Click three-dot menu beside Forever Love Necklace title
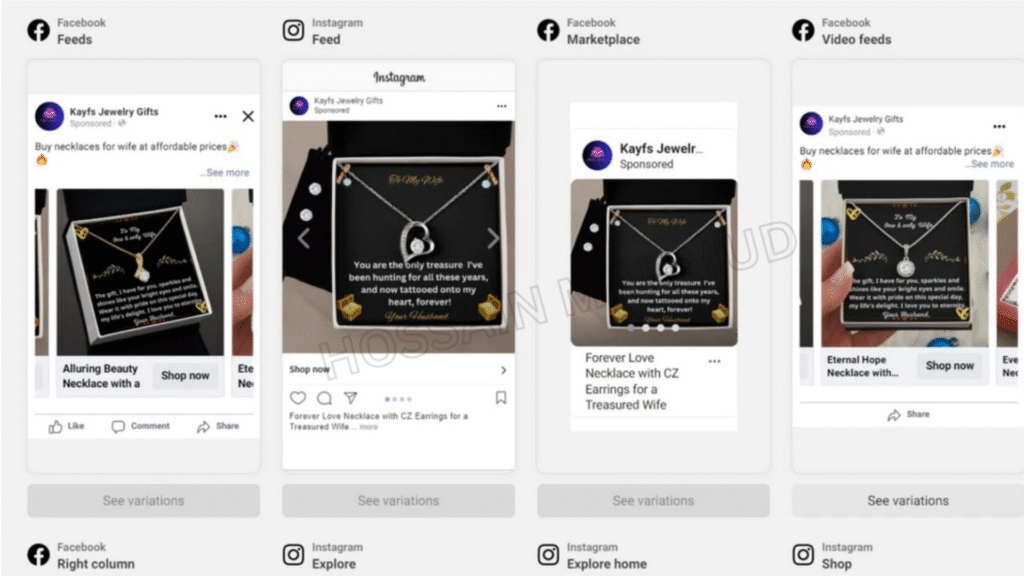Screen dimensions: 1024x576 [714, 361]
